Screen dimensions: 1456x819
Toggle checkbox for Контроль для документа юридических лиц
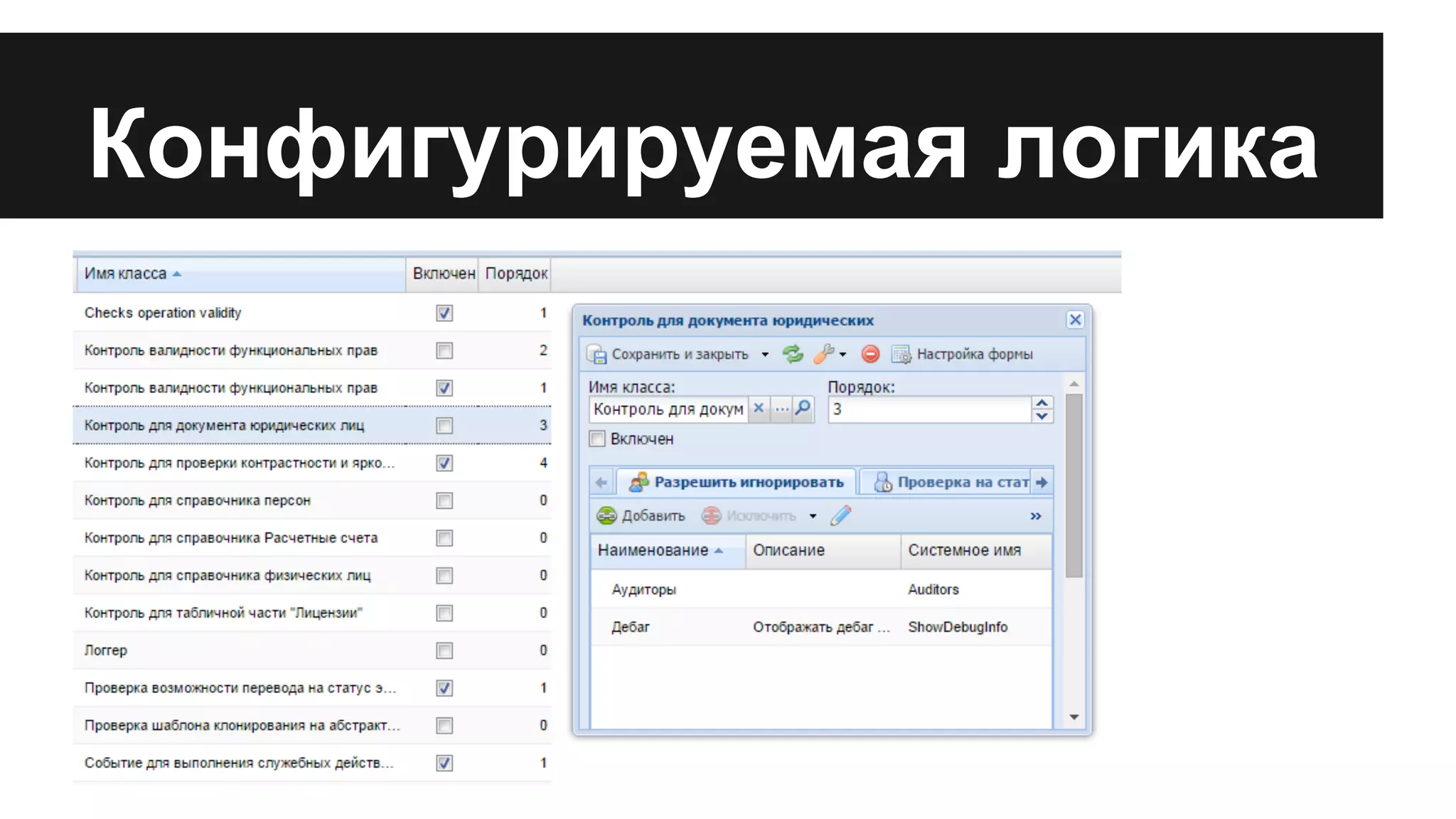coord(444,425)
